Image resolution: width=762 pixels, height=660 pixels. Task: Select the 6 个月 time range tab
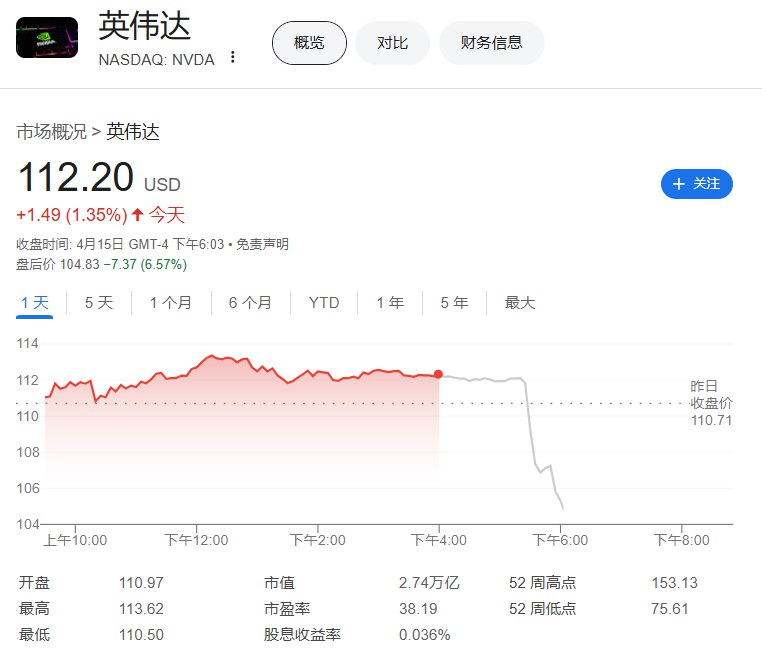[250, 303]
